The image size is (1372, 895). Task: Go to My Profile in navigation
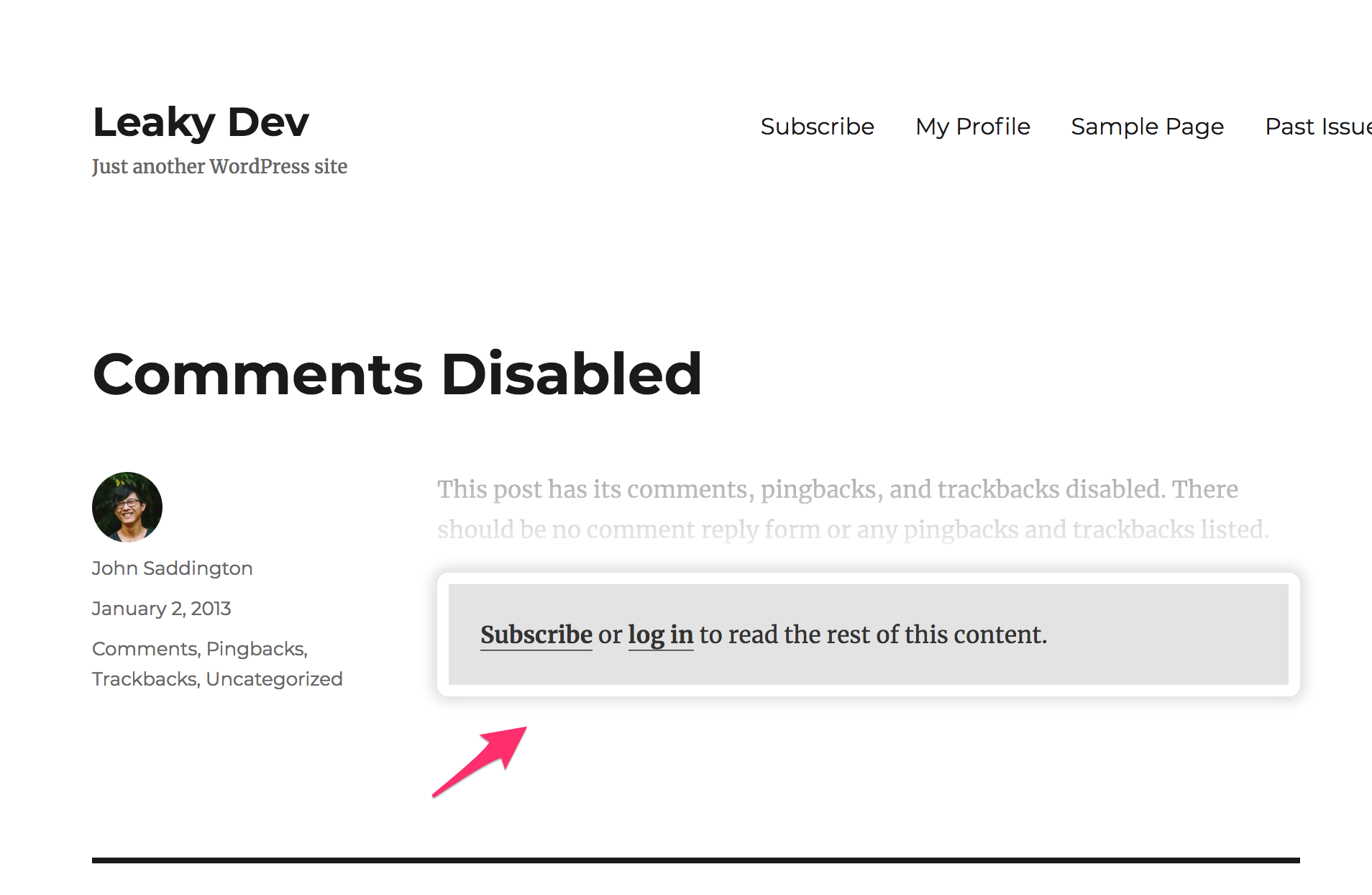[x=972, y=127]
